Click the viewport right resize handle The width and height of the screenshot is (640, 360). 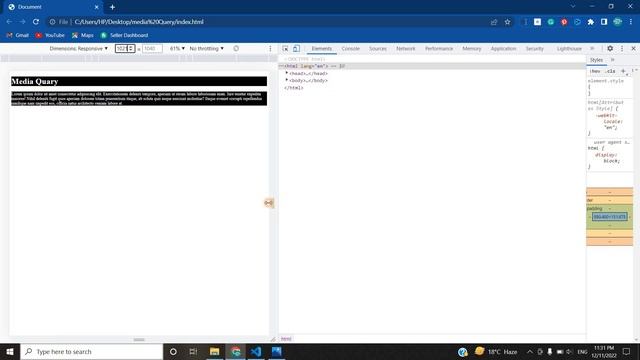(269, 203)
